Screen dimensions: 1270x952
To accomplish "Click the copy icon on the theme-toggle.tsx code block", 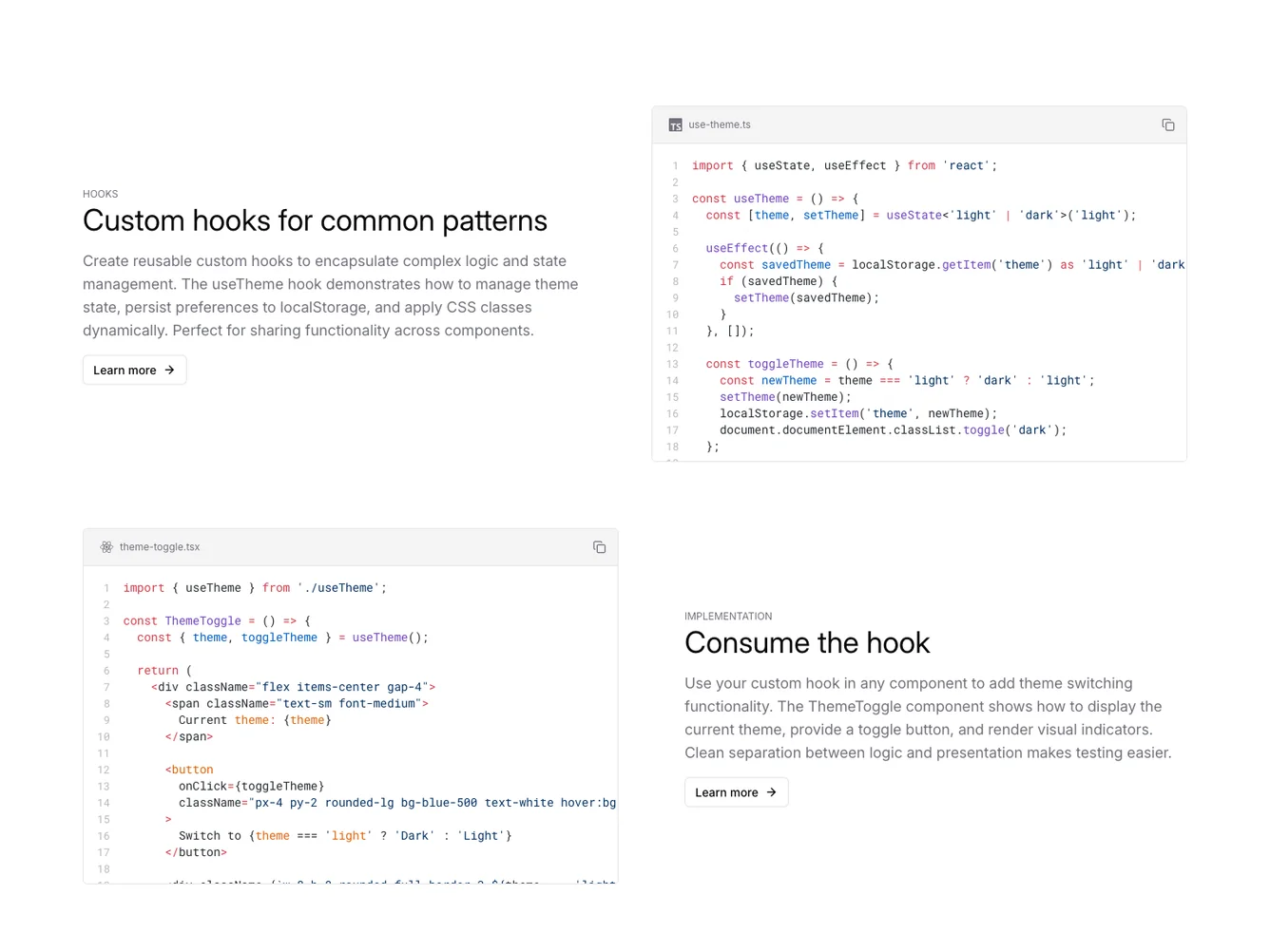I will (600, 547).
